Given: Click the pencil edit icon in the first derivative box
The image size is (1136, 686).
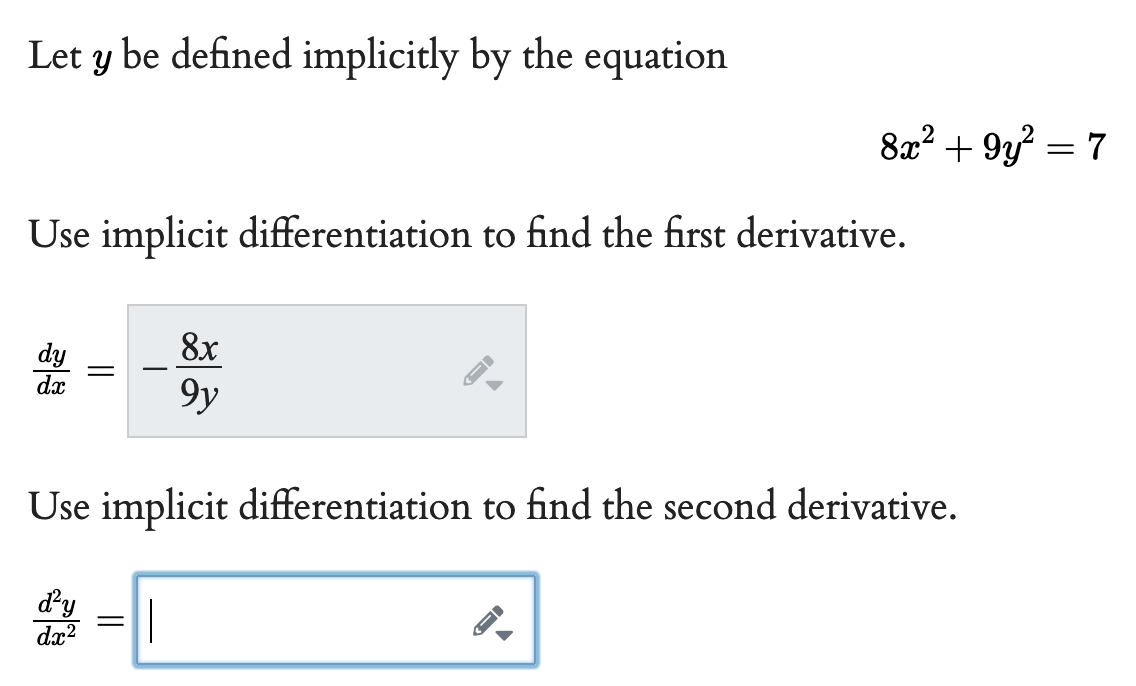Looking at the screenshot, I should [478, 370].
